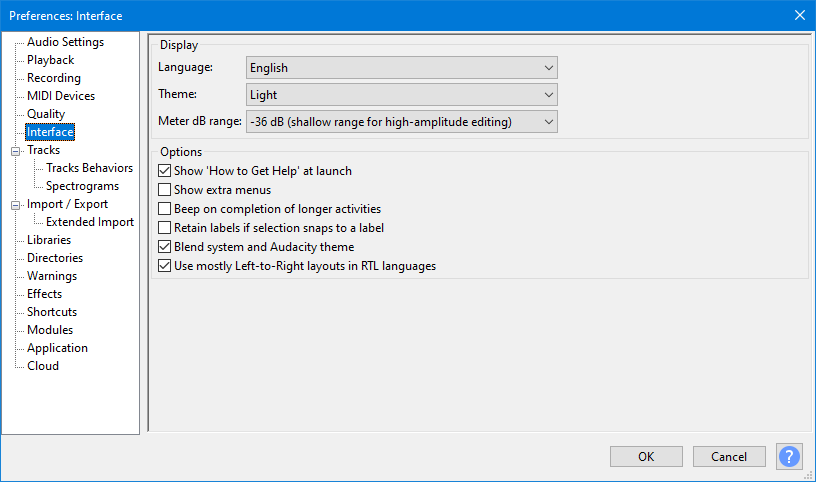Screen dimensions: 816x482
Task: Go to Playback preferences
Action: [50, 60]
